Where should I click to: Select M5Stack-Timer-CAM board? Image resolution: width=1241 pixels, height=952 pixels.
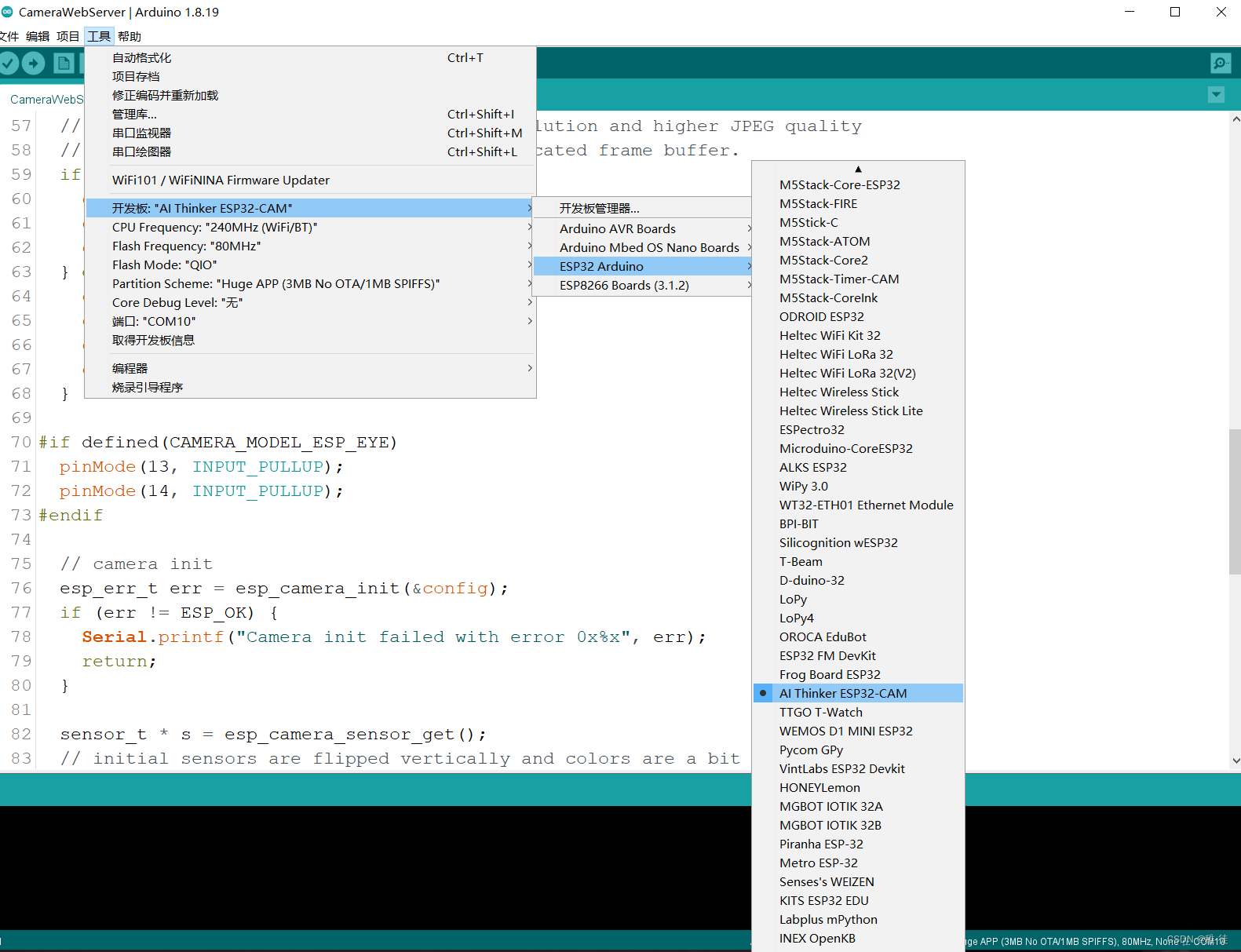tap(857, 279)
